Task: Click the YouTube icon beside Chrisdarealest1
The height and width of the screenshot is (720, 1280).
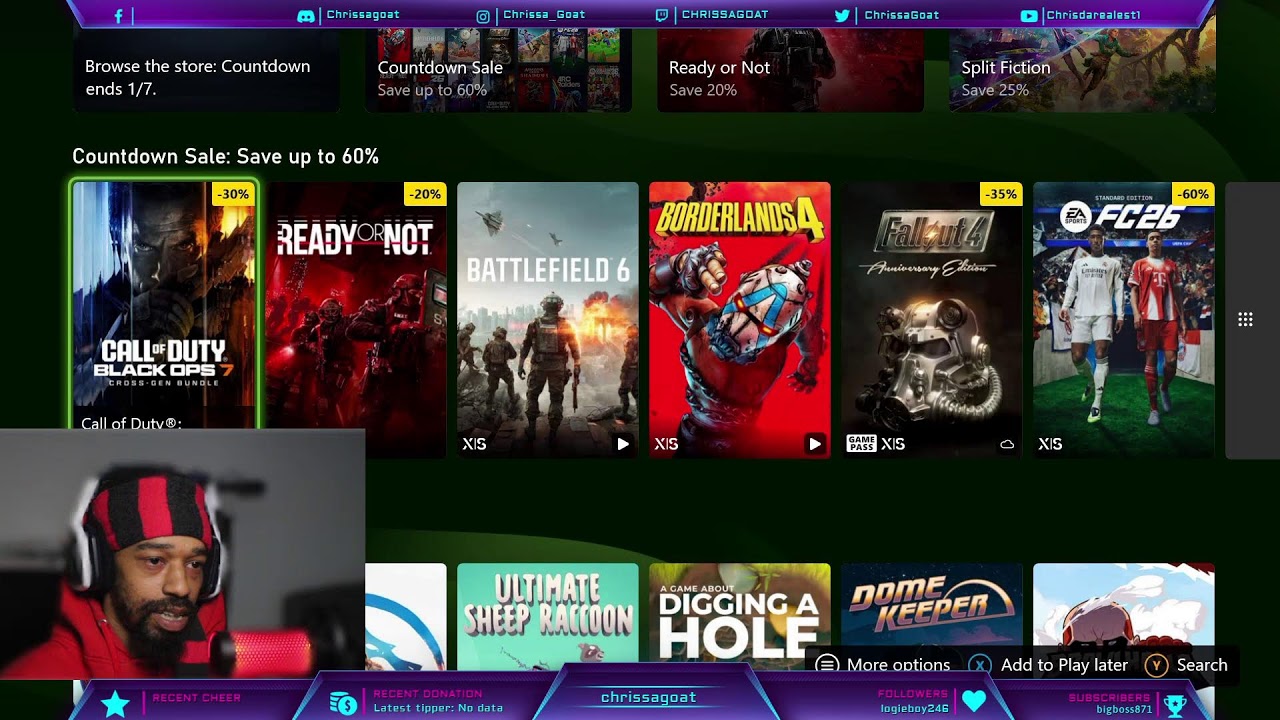Action: pos(1029,15)
